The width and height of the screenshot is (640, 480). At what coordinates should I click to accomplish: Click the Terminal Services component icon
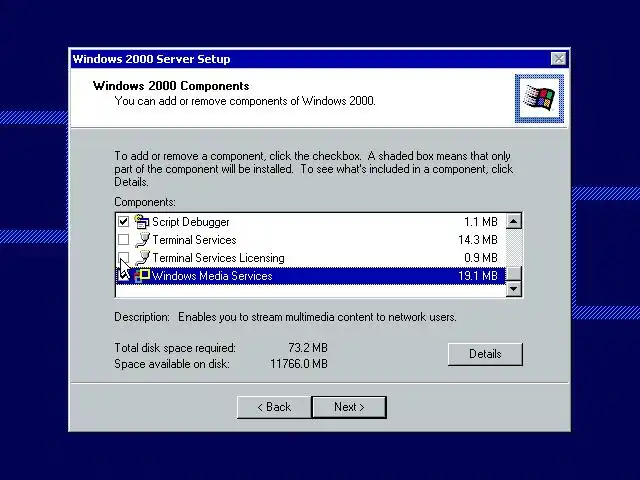point(142,240)
